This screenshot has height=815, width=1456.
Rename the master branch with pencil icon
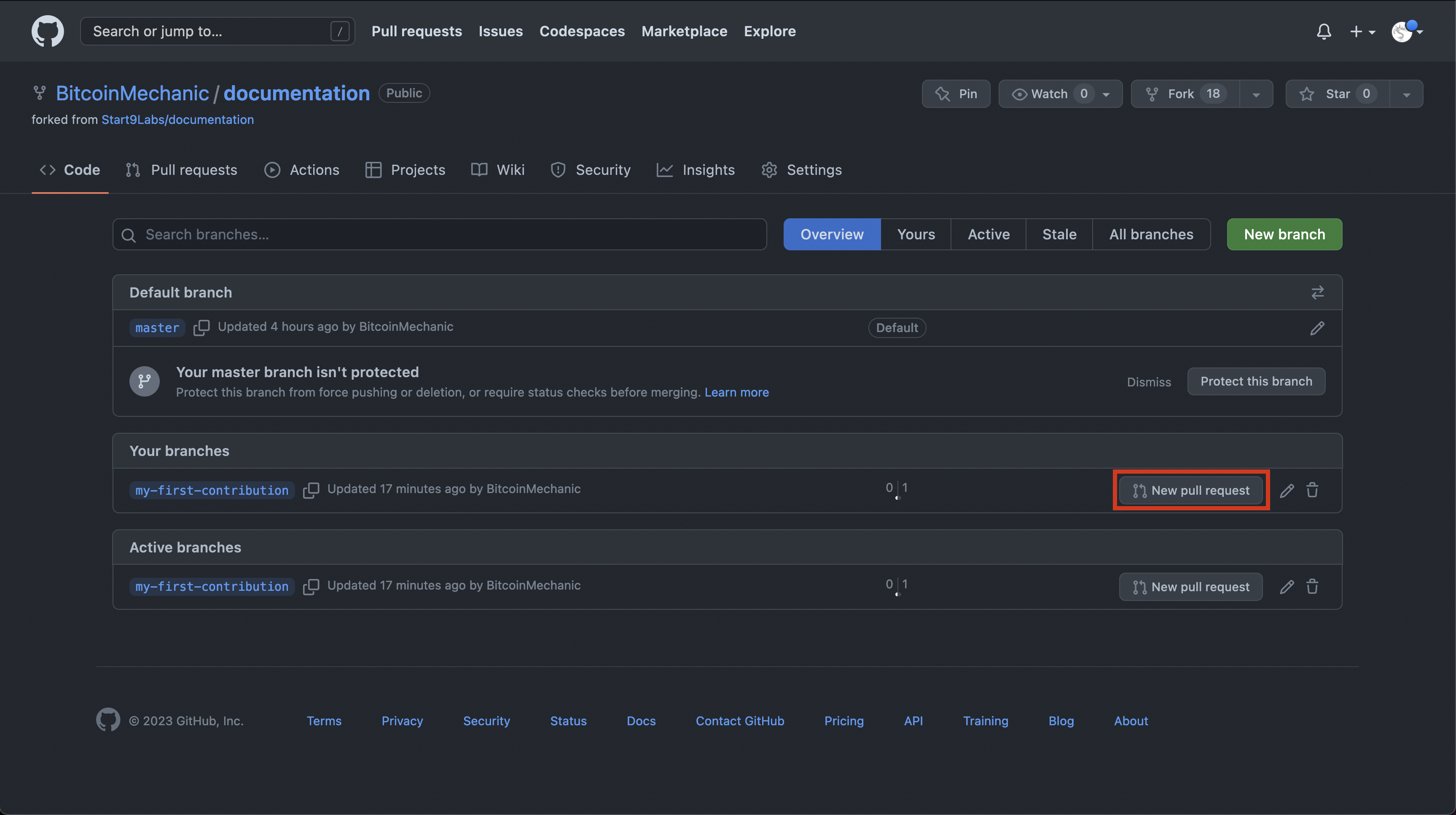click(1317, 328)
